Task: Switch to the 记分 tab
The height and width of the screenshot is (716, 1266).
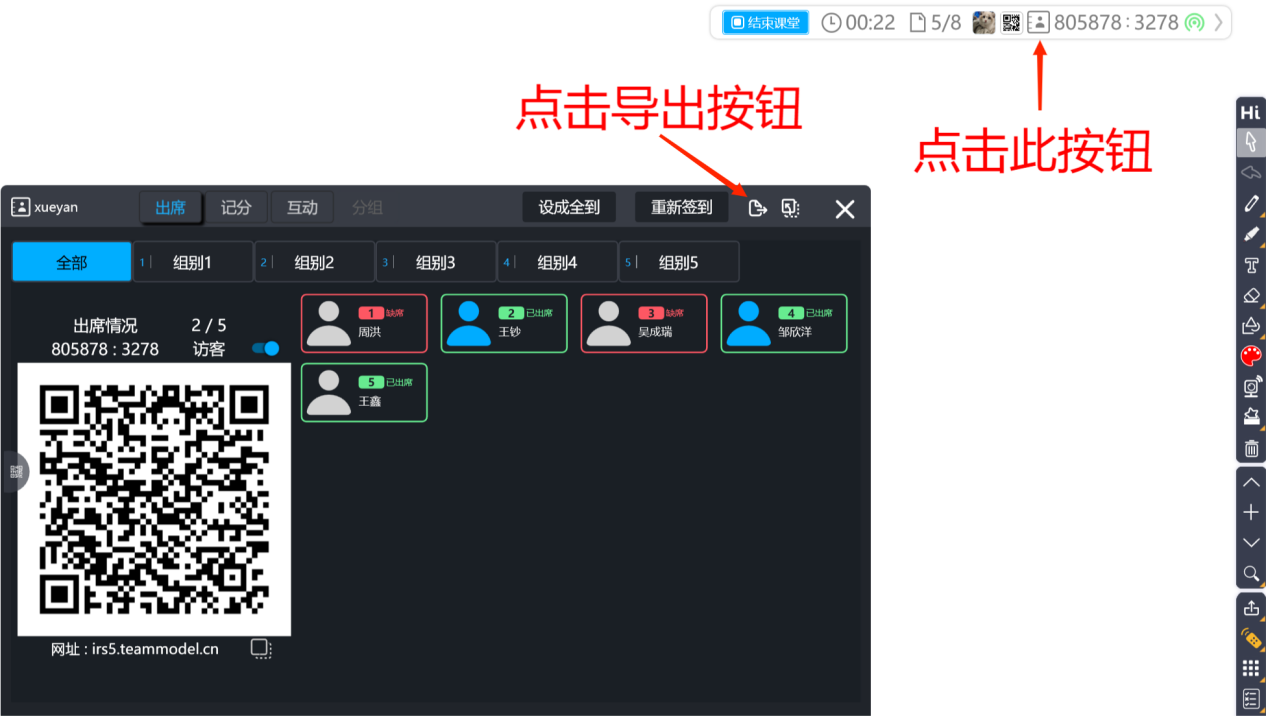Action: [x=236, y=208]
